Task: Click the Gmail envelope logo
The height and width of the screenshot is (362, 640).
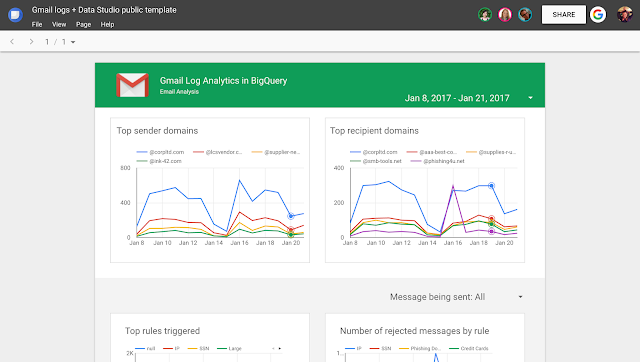Action: tap(132, 85)
